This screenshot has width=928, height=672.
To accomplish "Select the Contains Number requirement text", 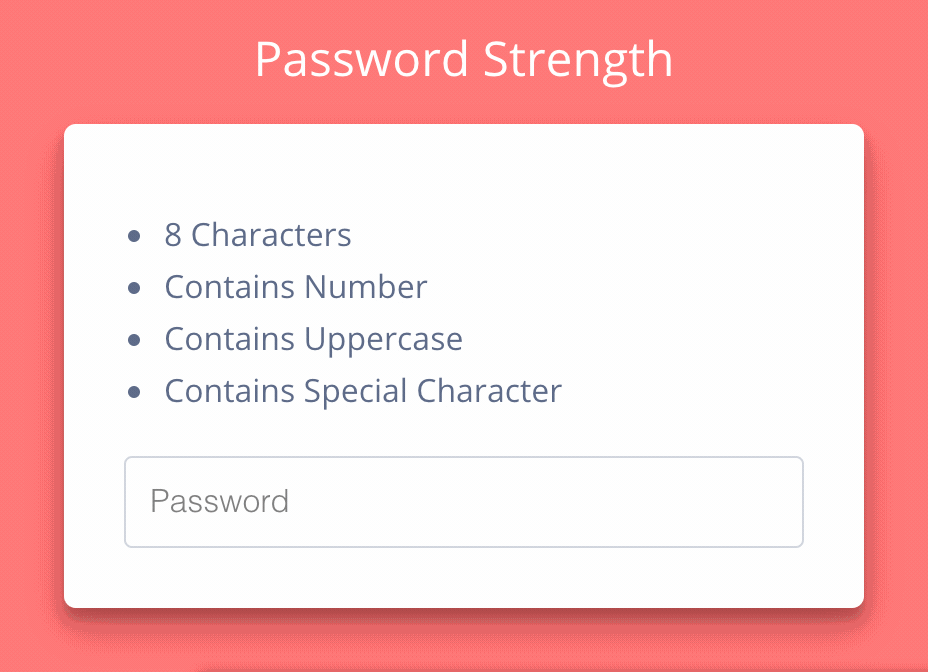I will pyautogui.click(x=296, y=287).
